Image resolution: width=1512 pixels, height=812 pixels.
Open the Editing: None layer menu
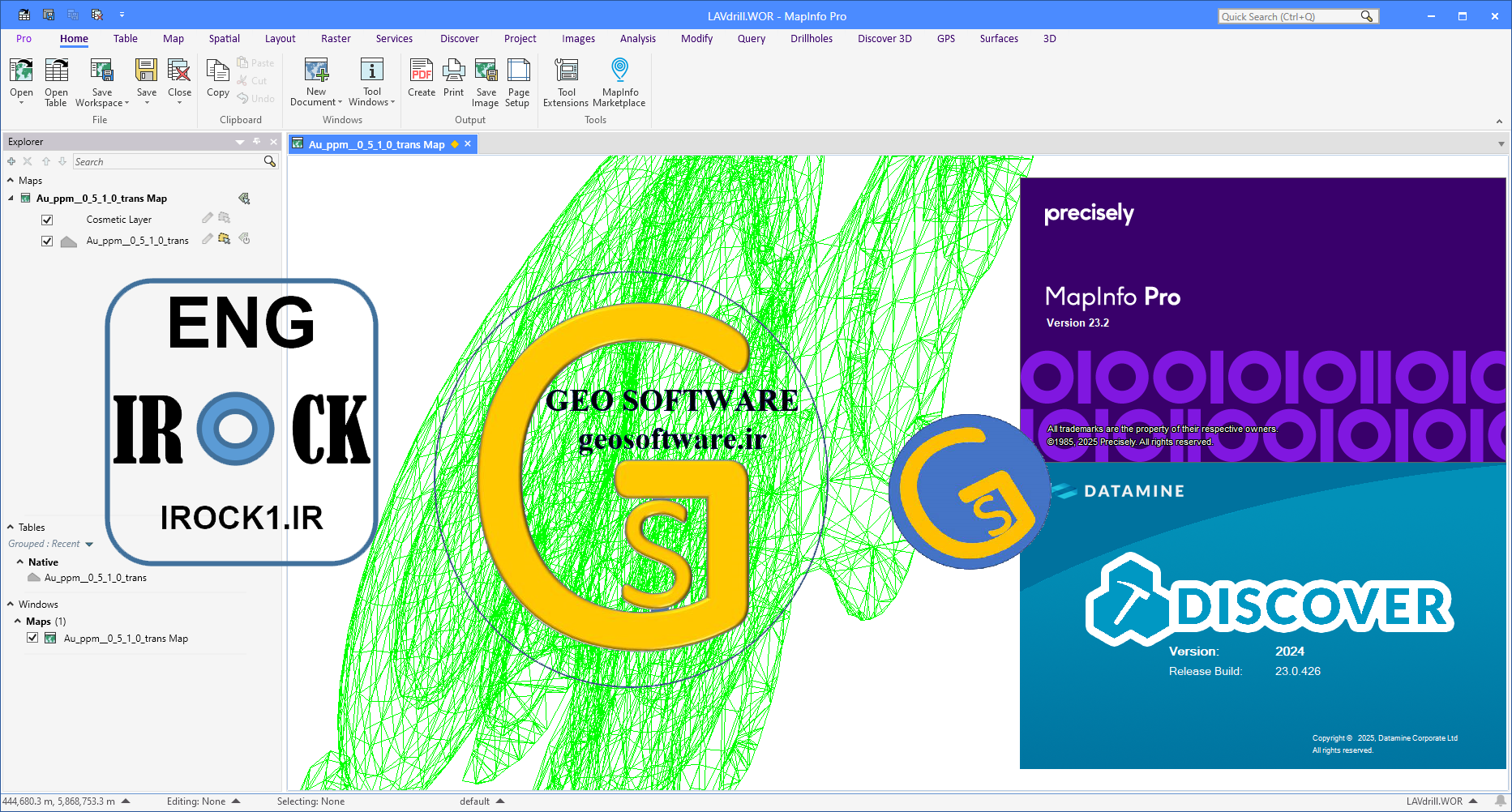pyautogui.click(x=236, y=801)
